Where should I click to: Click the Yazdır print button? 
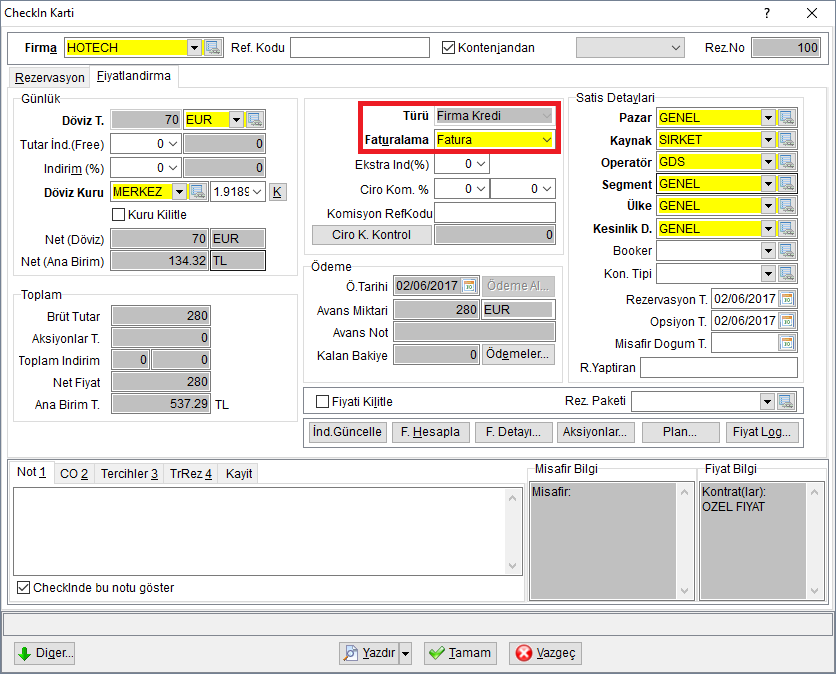point(369,653)
